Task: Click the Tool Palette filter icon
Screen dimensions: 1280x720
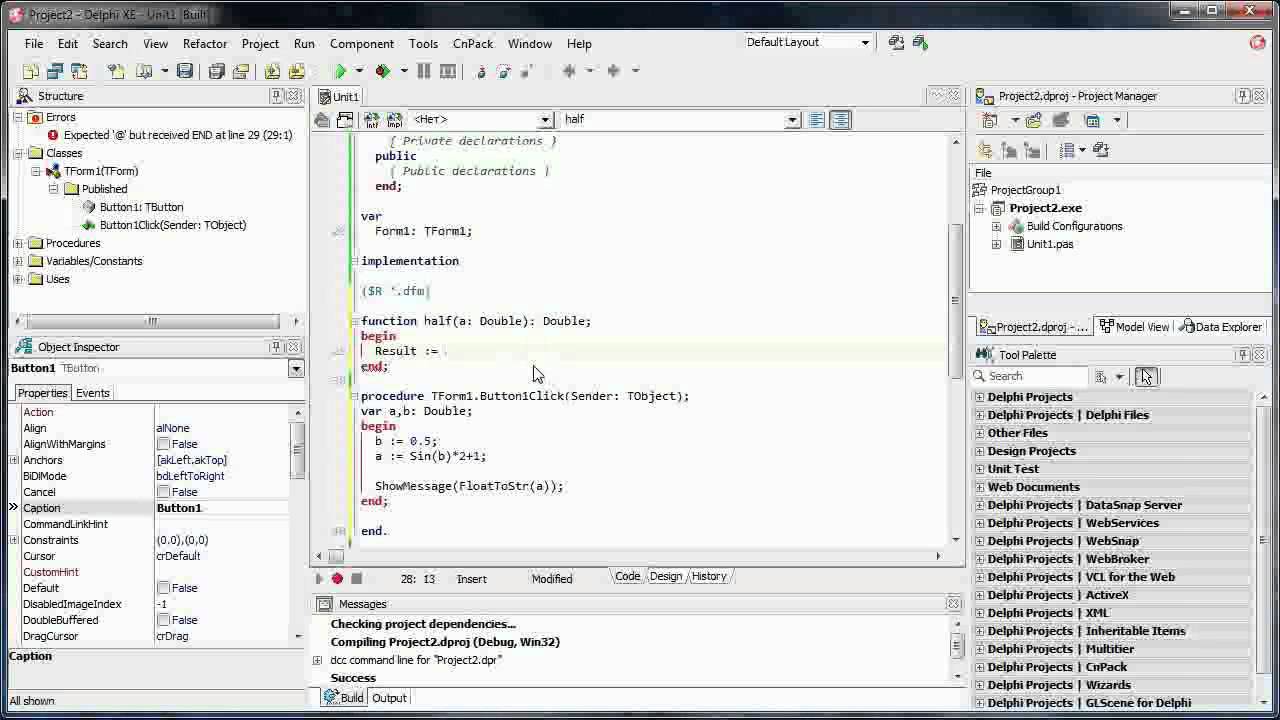Action: click(1101, 377)
